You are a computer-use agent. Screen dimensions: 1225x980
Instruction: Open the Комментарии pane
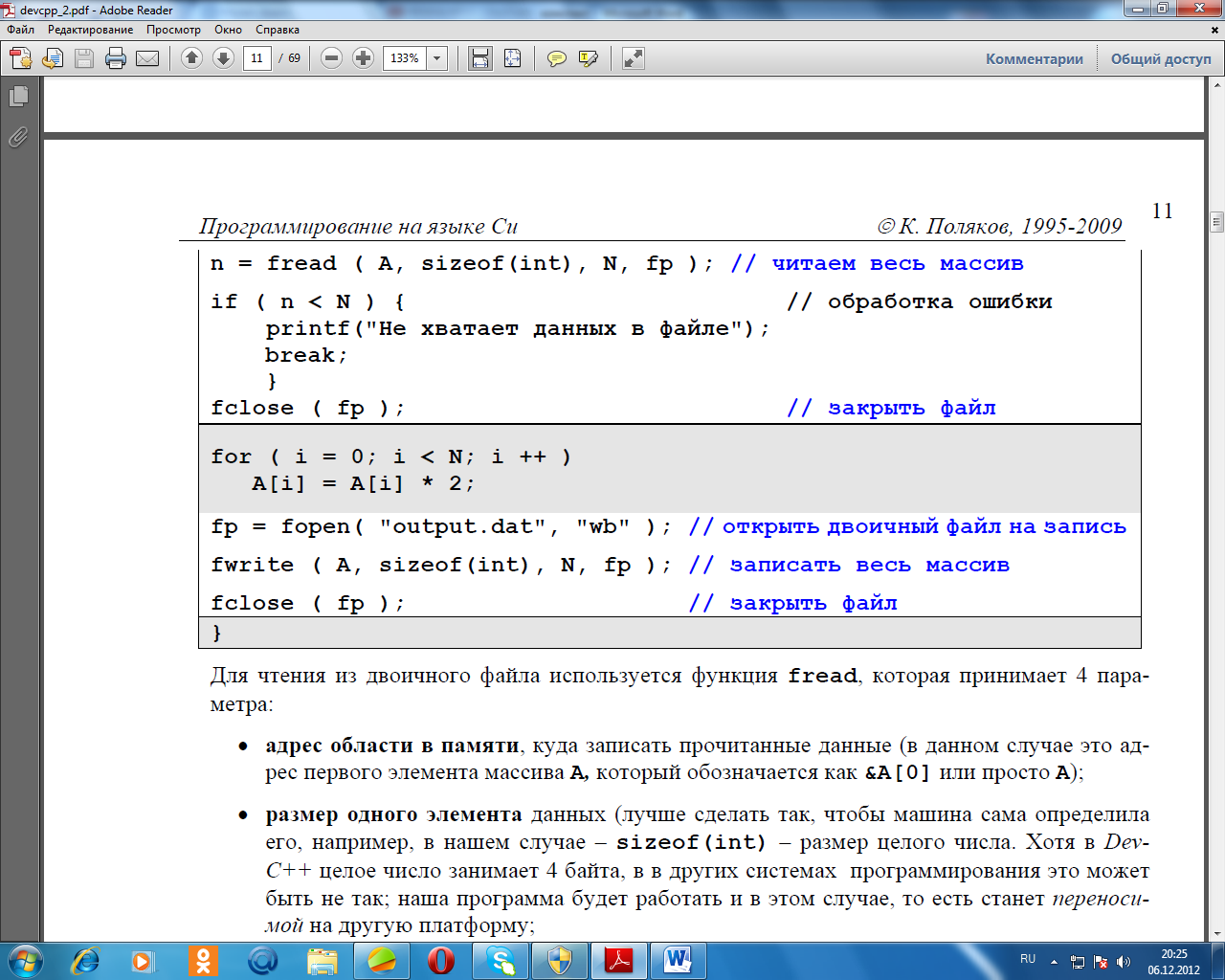click(x=1034, y=58)
